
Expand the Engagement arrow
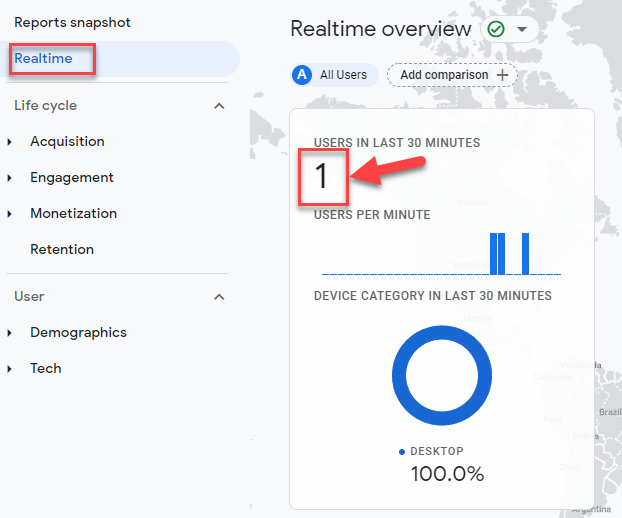(x=10, y=178)
